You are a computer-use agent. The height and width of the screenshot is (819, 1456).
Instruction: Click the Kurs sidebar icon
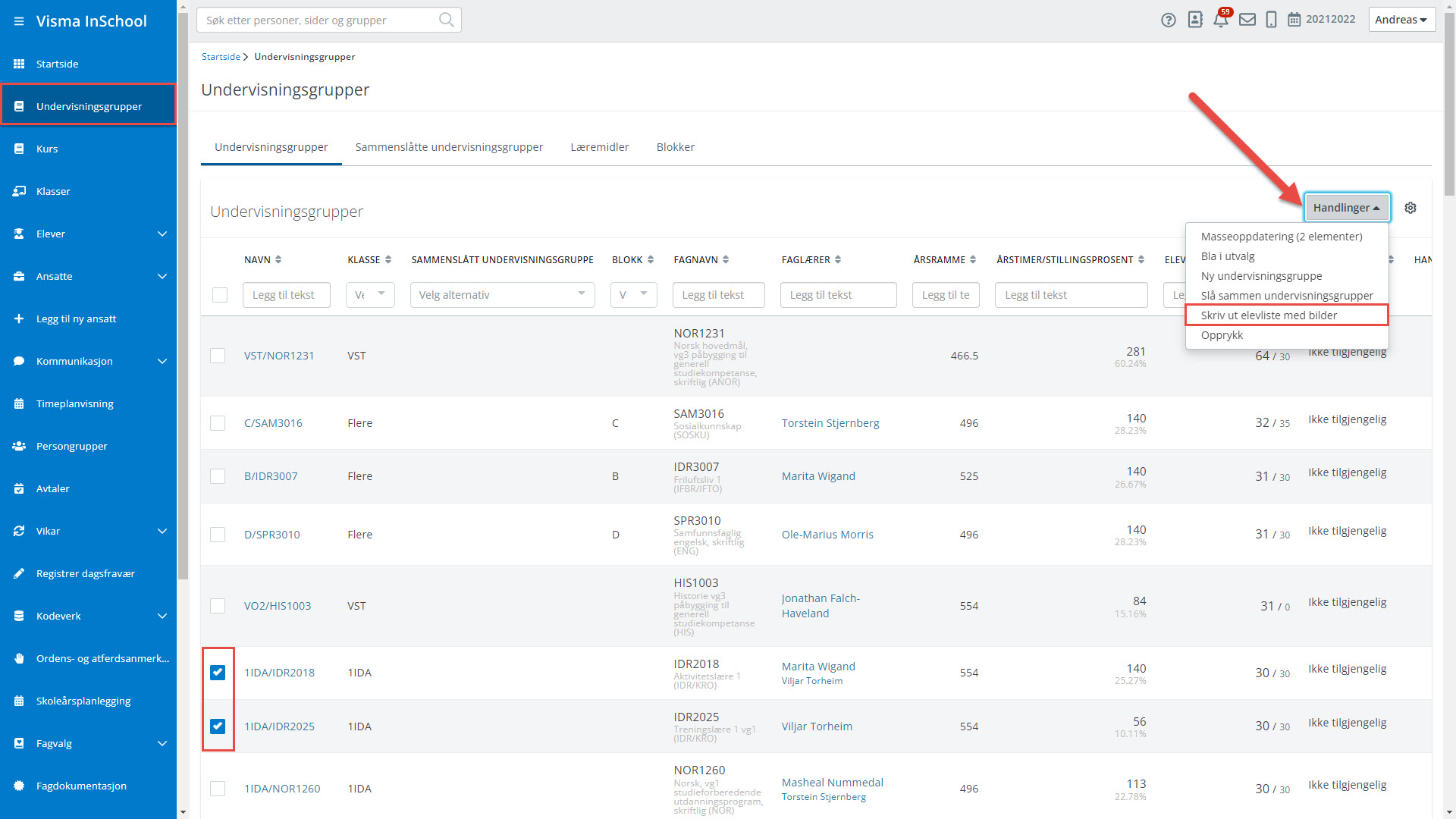click(x=19, y=149)
